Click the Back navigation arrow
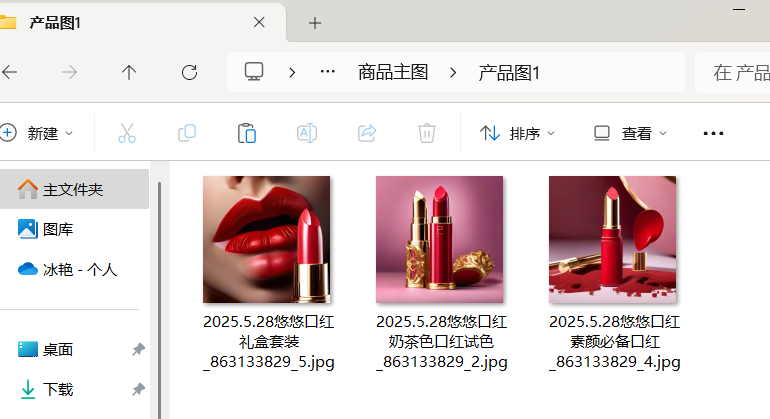Image resolution: width=770 pixels, height=419 pixels. tap(9, 73)
